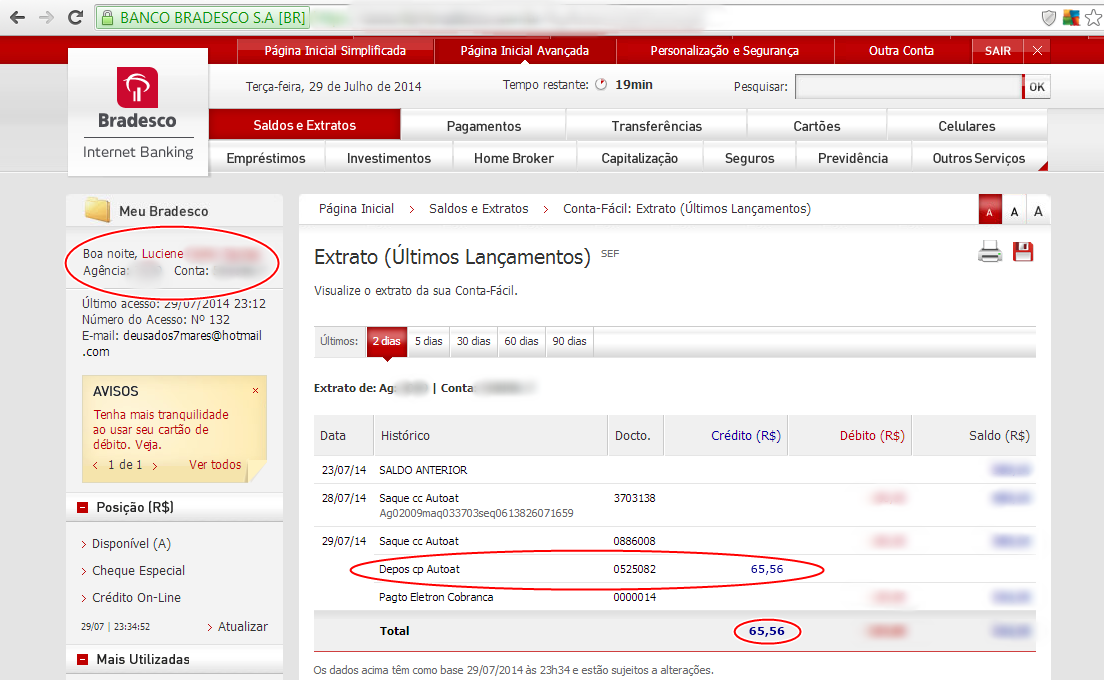
Task: Click the shield extension icon in the browser bar
Action: 1048,18
